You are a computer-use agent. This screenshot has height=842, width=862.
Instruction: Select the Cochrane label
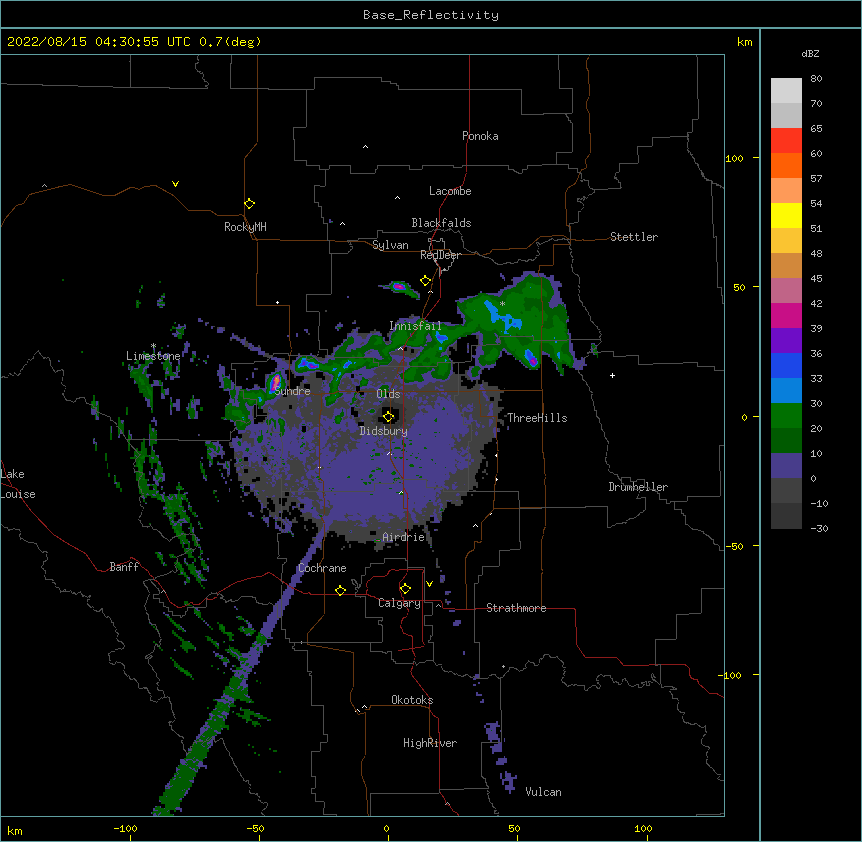[322, 568]
